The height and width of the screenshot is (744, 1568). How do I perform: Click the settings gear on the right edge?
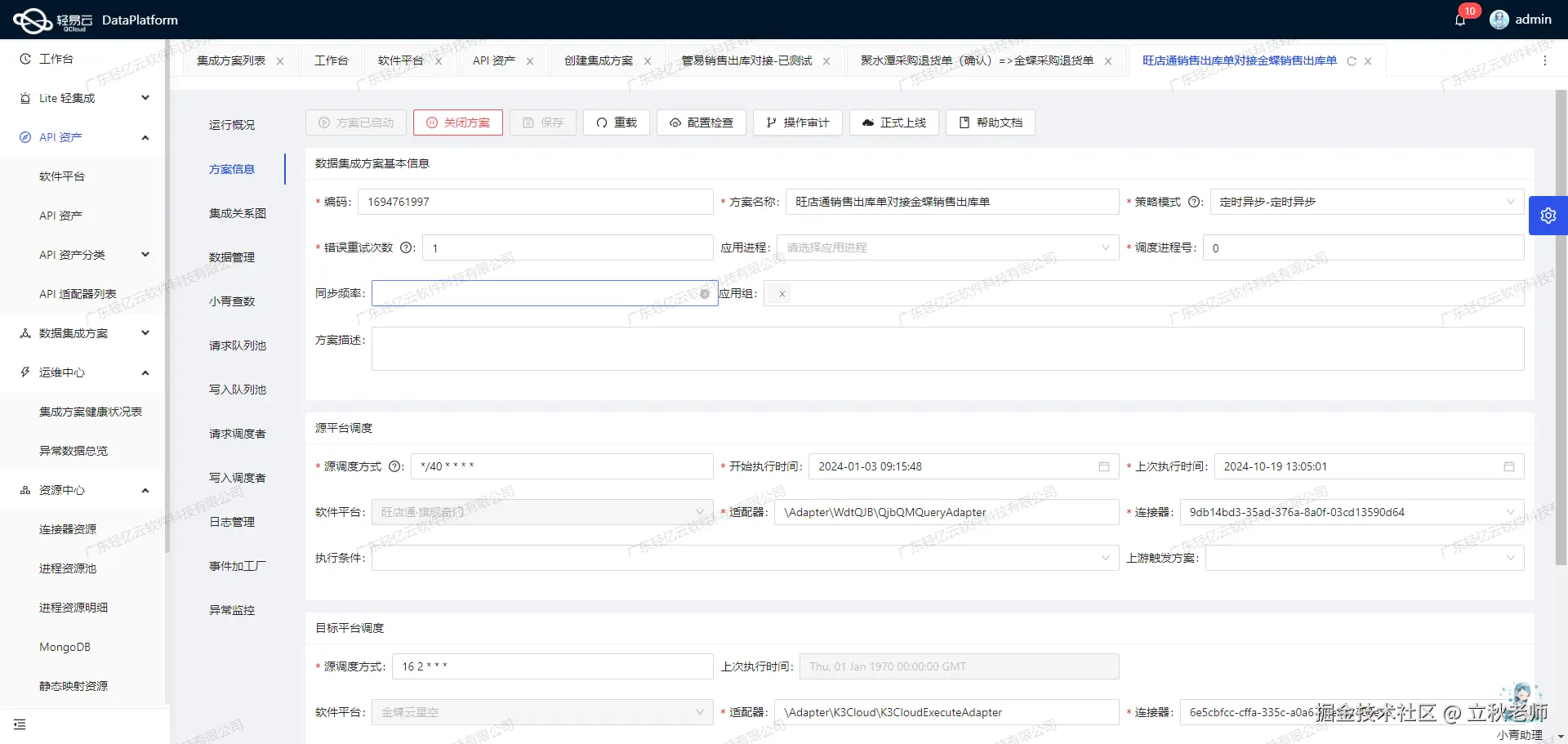click(x=1548, y=215)
